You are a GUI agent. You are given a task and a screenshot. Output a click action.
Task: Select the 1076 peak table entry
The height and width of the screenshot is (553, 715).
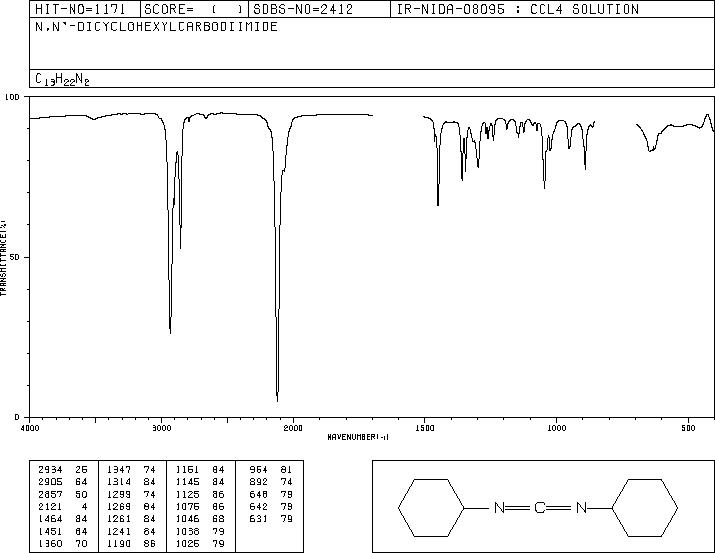click(200, 506)
